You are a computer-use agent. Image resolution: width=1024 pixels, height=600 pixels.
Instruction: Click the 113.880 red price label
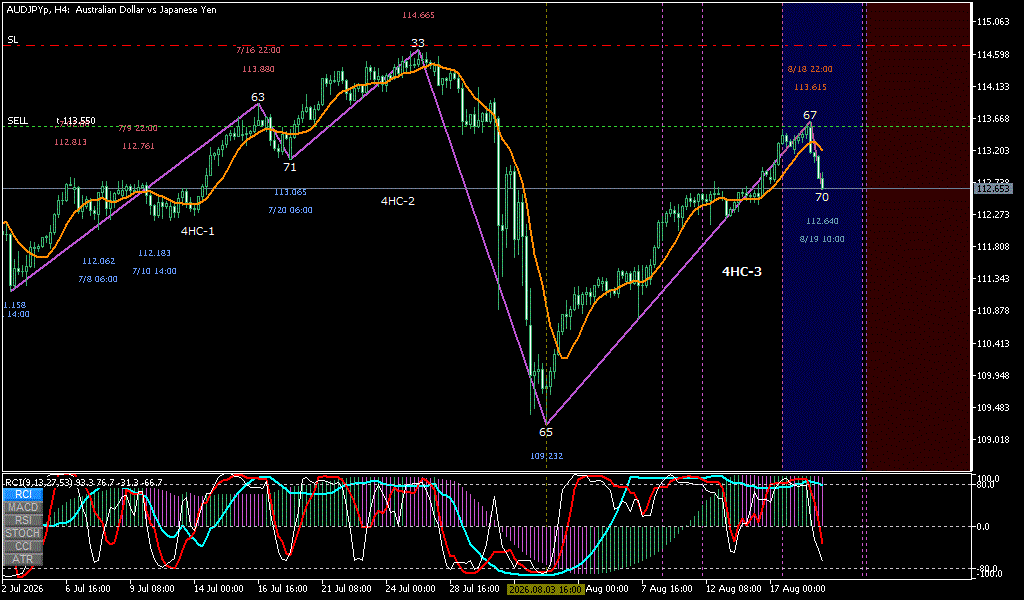click(x=258, y=69)
